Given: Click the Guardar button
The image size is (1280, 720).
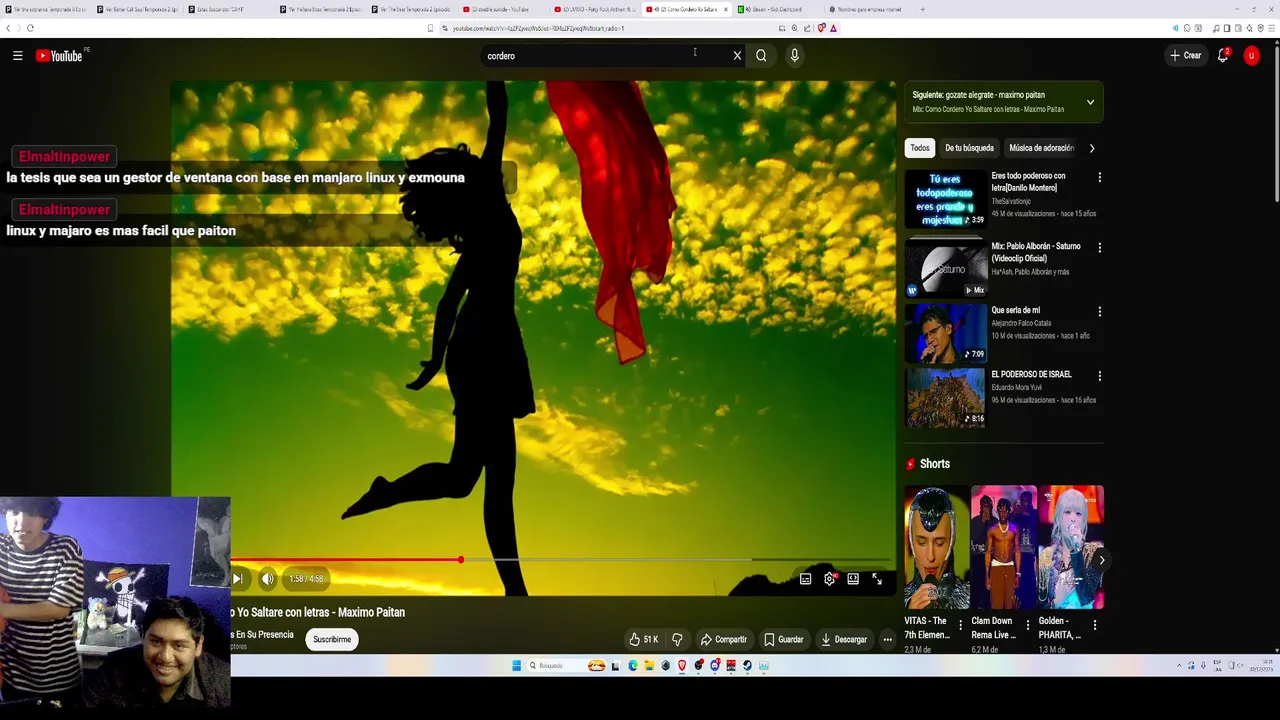Looking at the screenshot, I should [x=783, y=639].
